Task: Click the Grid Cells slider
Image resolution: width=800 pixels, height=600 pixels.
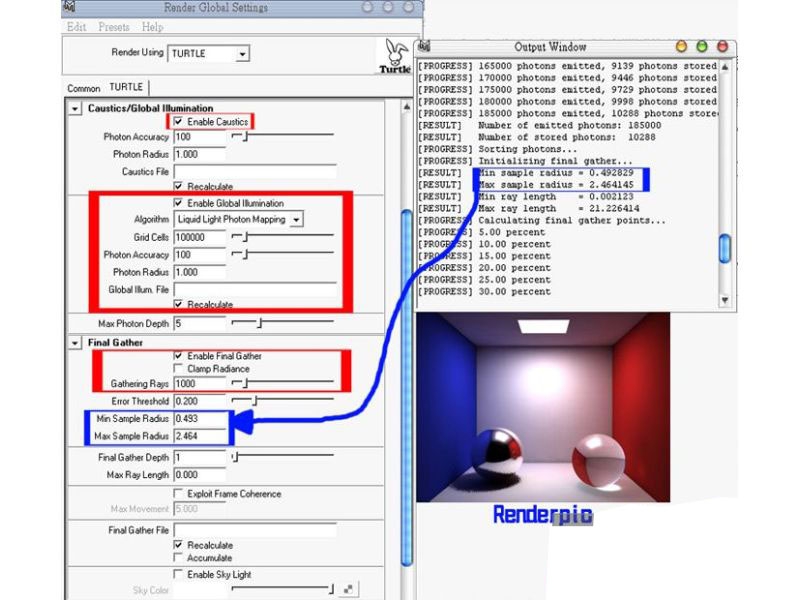Action: (283, 237)
